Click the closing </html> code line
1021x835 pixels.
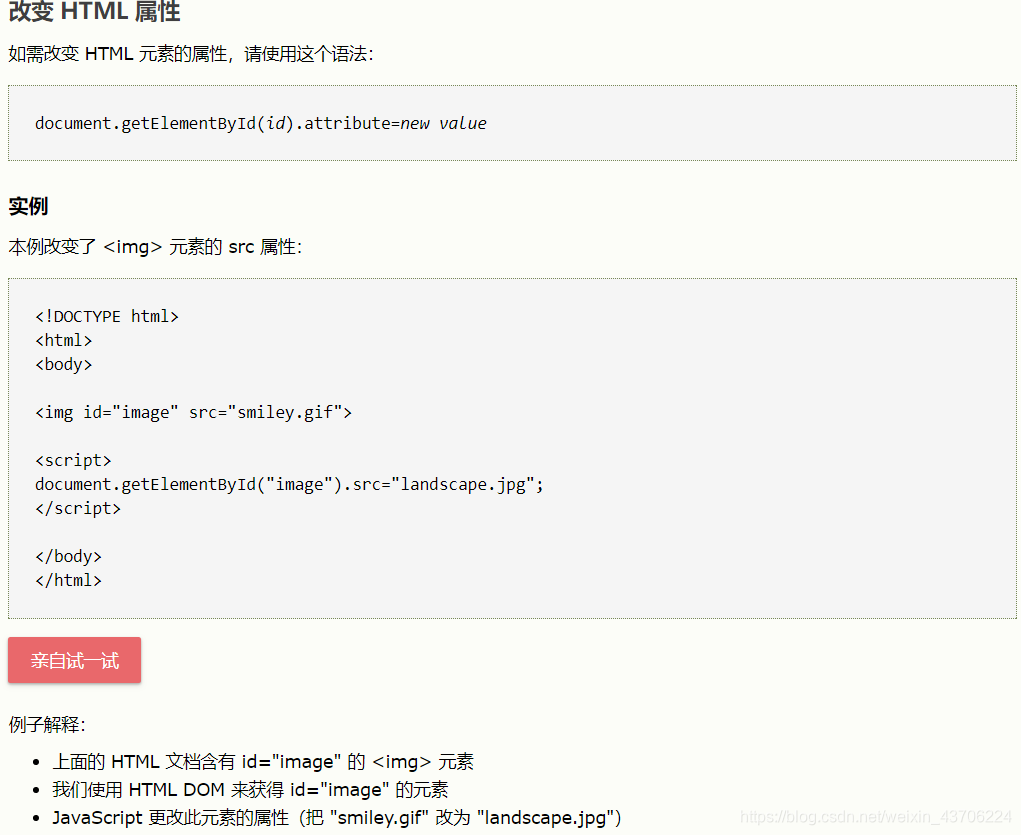pyautogui.click(x=68, y=580)
